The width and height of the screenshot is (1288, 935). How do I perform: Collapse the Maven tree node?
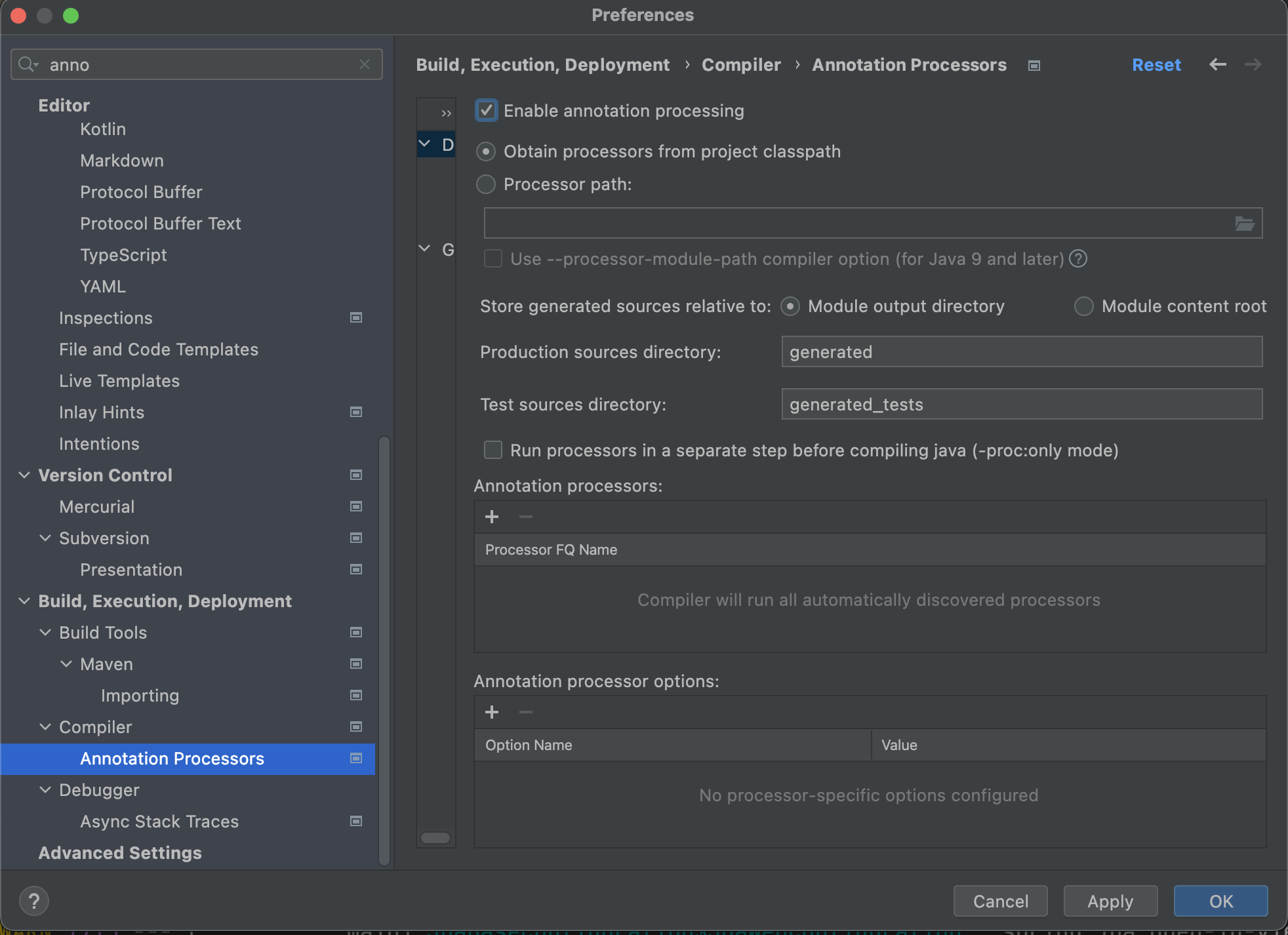point(66,664)
